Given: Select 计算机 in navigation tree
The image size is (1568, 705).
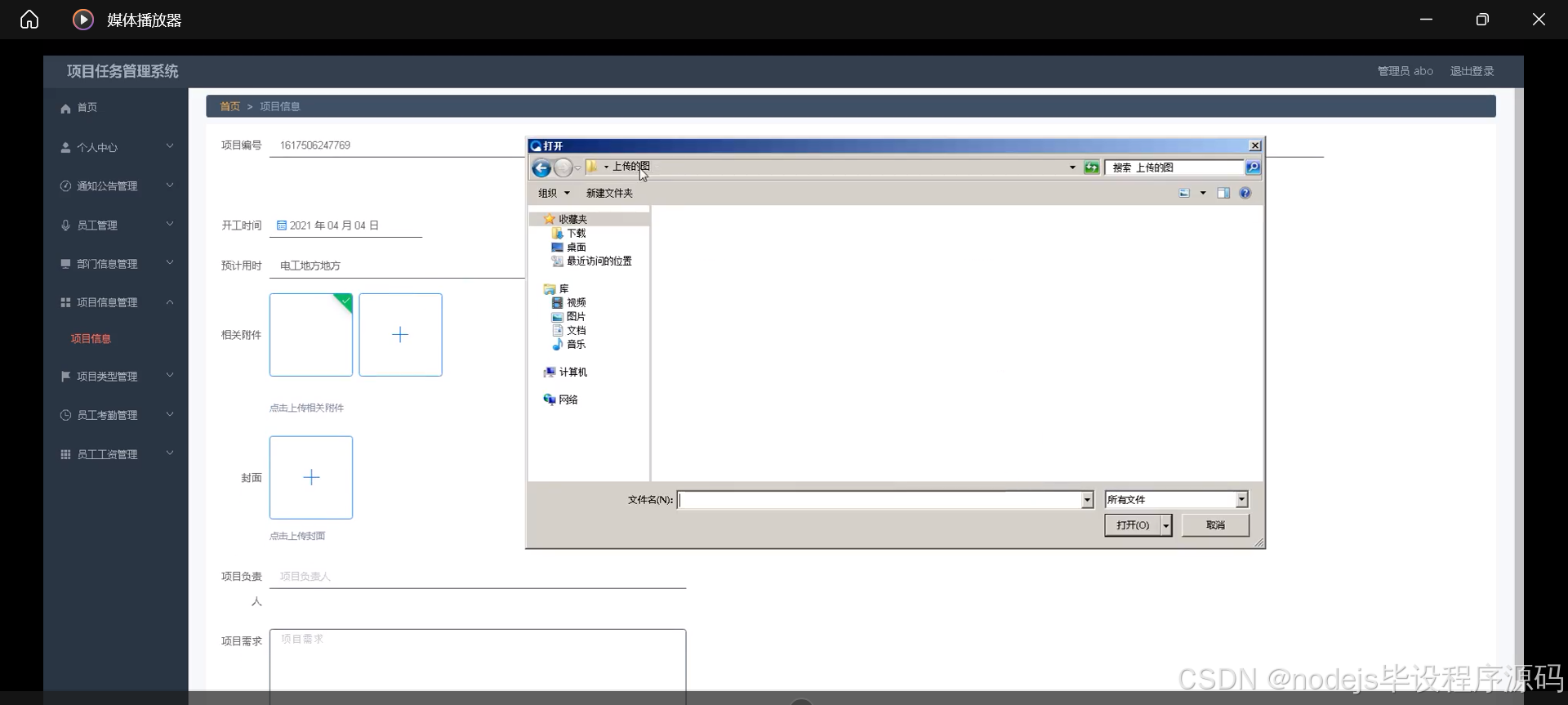Looking at the screenshot, I should 565,373.
